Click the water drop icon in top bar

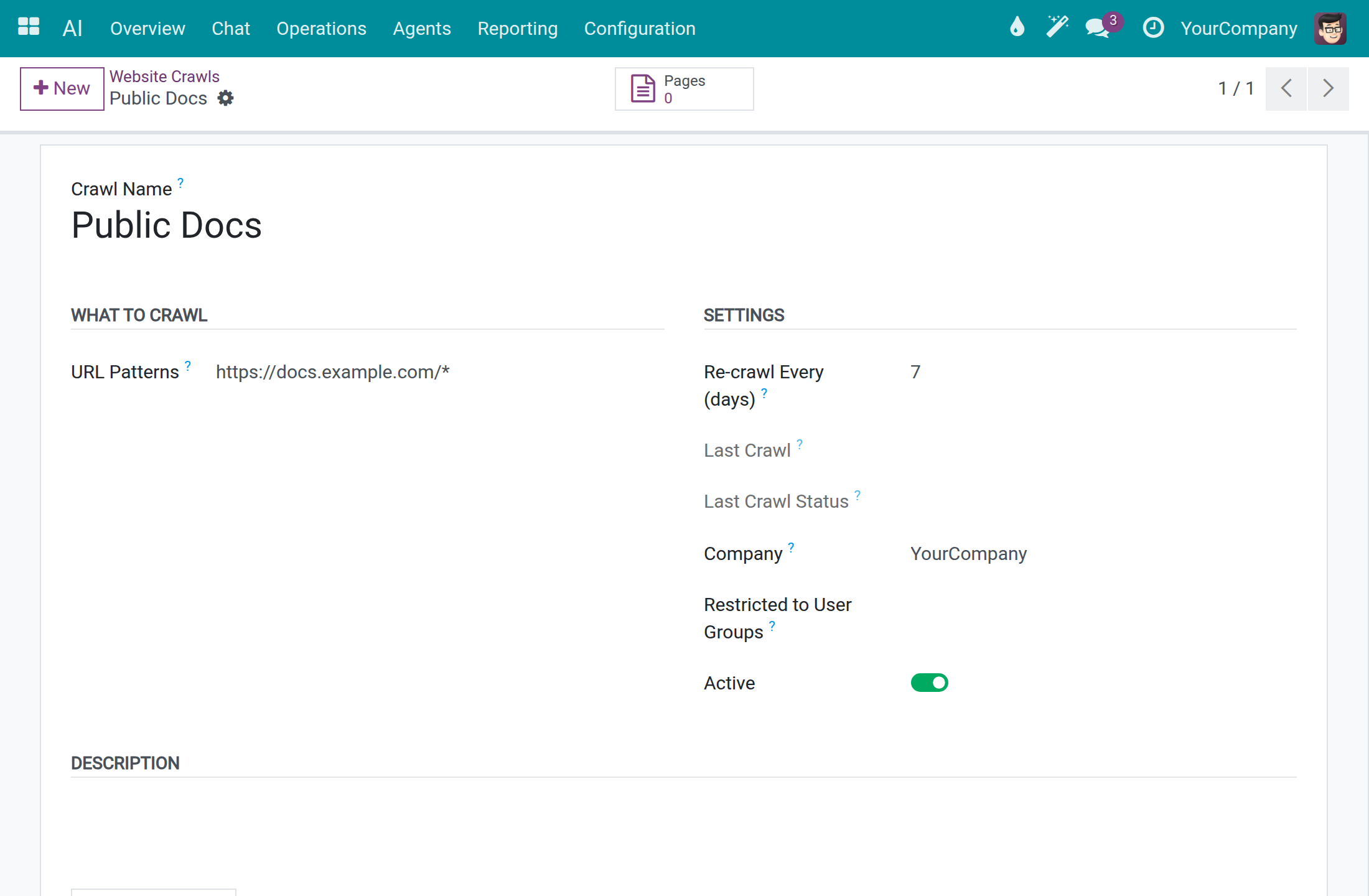pyautogui.click(x=1017, y=27)
